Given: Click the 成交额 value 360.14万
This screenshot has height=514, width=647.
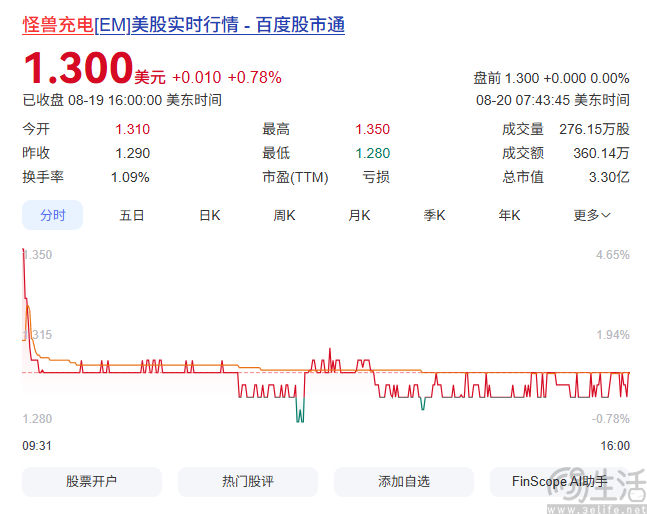Looking at the screenshot, I should pyautogui.click(x=601, y=153).
